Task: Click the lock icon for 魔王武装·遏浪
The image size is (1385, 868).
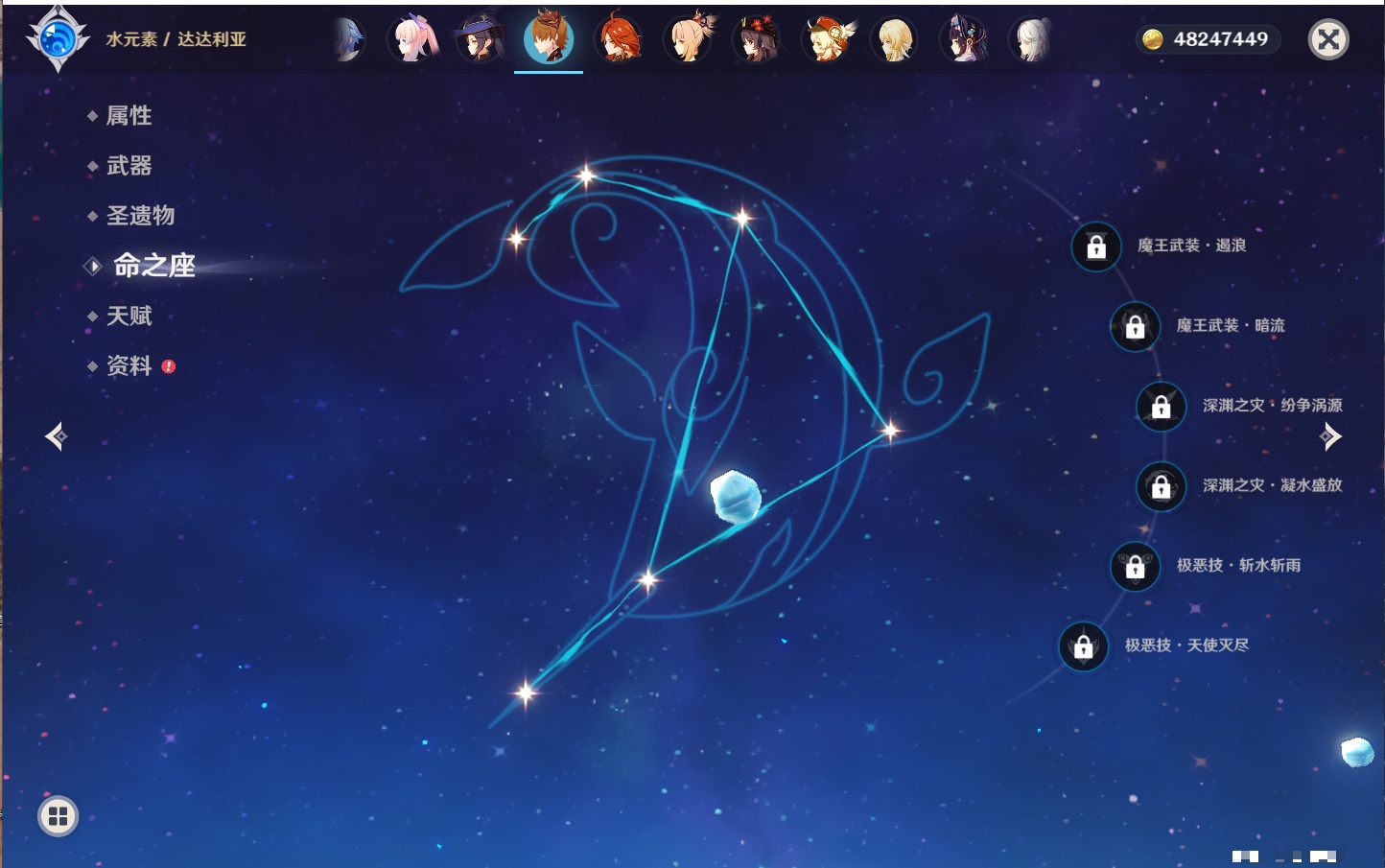Action: click(1096, 246)
